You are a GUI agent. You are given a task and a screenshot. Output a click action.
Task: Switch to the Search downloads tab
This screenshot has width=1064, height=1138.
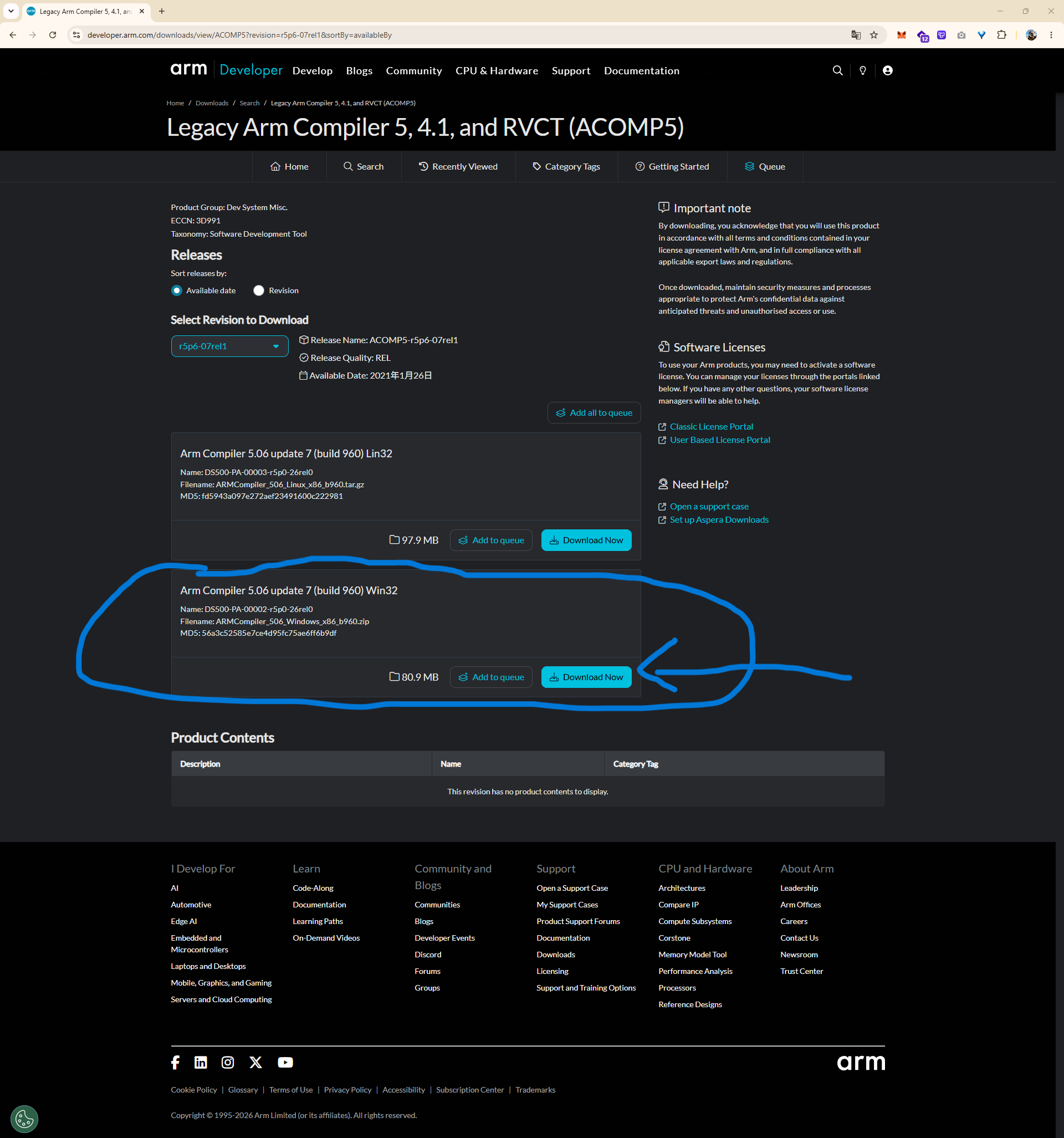[x=364, y=167]
